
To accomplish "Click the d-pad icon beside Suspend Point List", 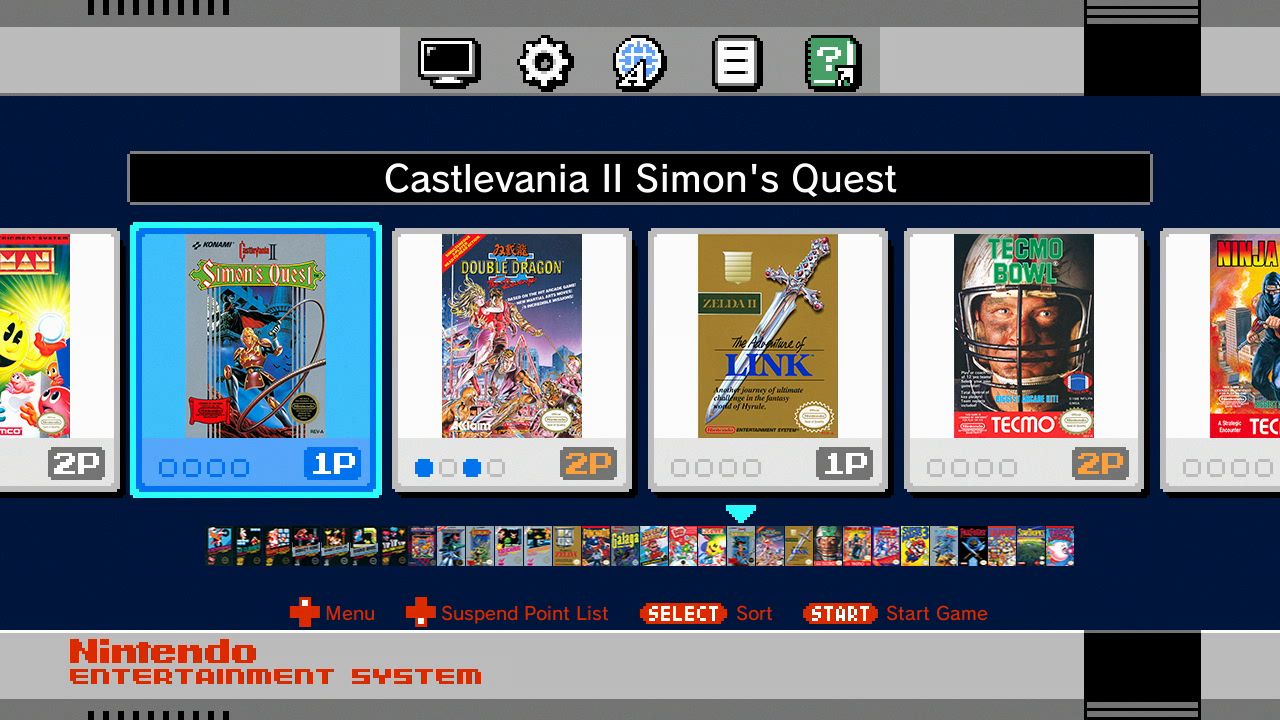I will [420, 613].
